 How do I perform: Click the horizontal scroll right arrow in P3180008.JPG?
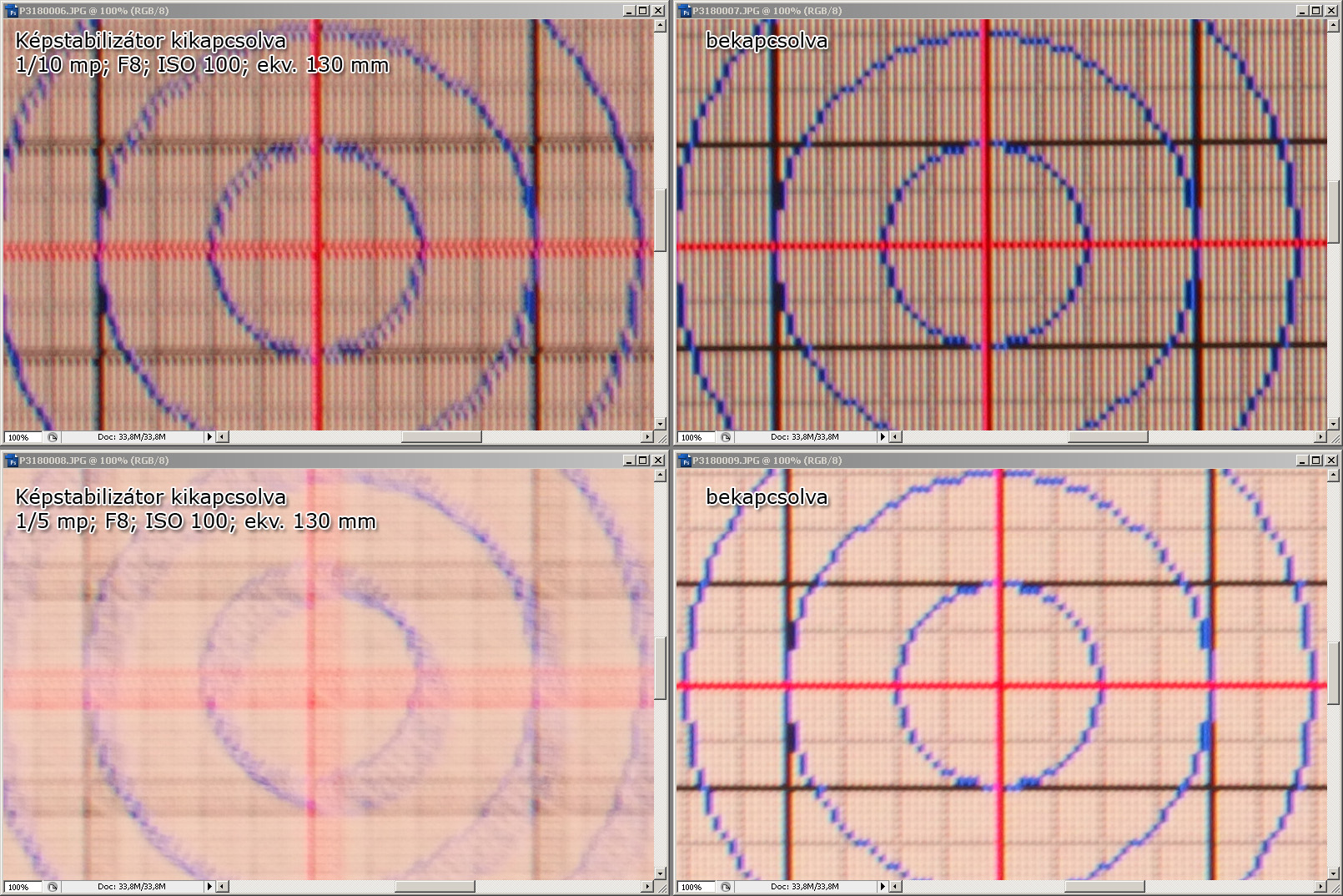click(x=647, y=887)
